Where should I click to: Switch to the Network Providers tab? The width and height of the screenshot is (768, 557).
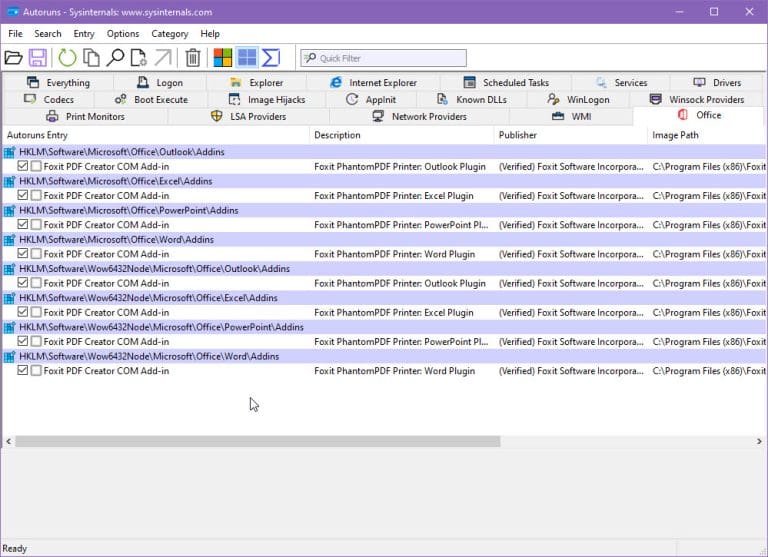419,117
